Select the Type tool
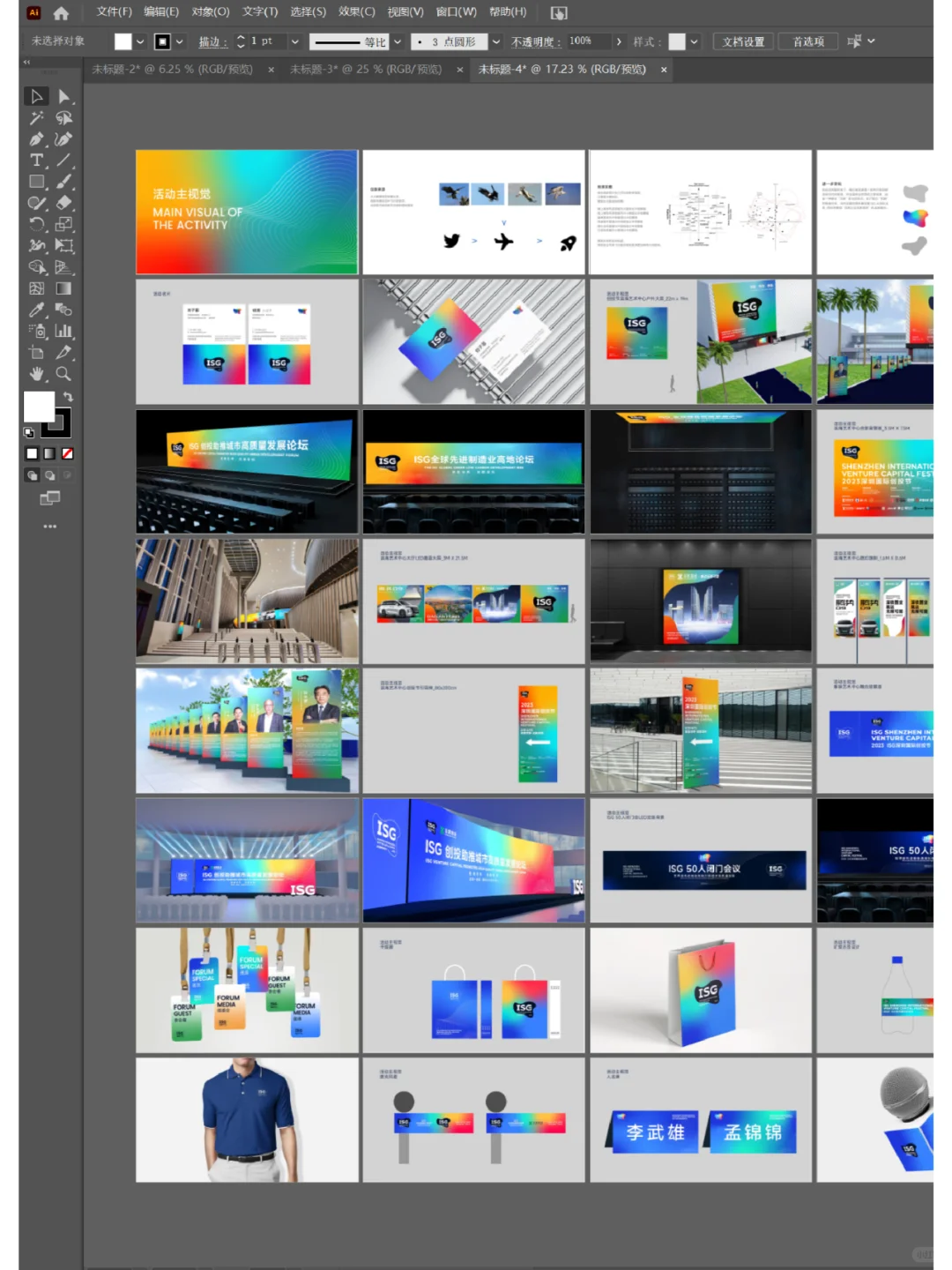The image size is (952, 1270). (x=37, y=161)
